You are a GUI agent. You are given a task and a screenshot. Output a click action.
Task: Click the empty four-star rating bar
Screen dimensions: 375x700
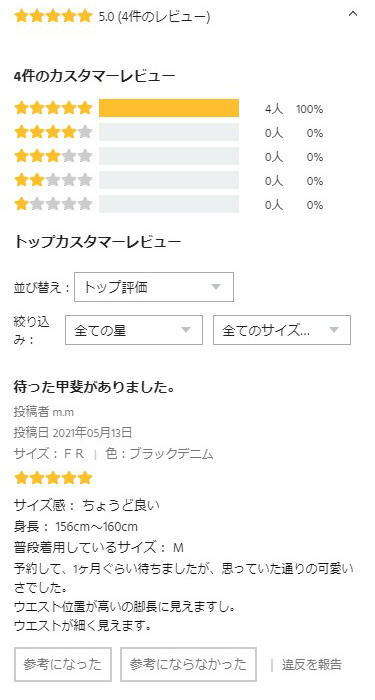point(169,133)
